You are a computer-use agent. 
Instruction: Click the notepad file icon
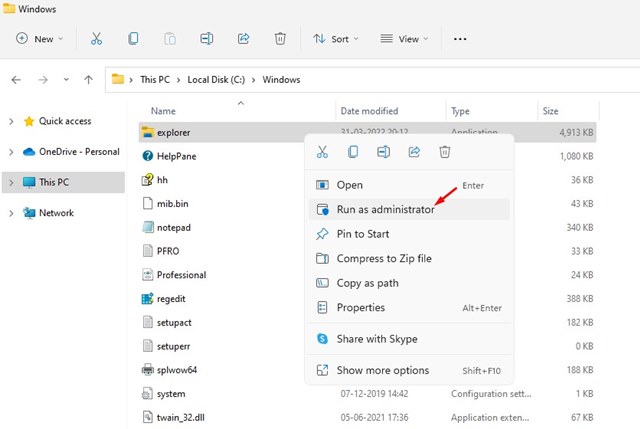pos(148,227)
